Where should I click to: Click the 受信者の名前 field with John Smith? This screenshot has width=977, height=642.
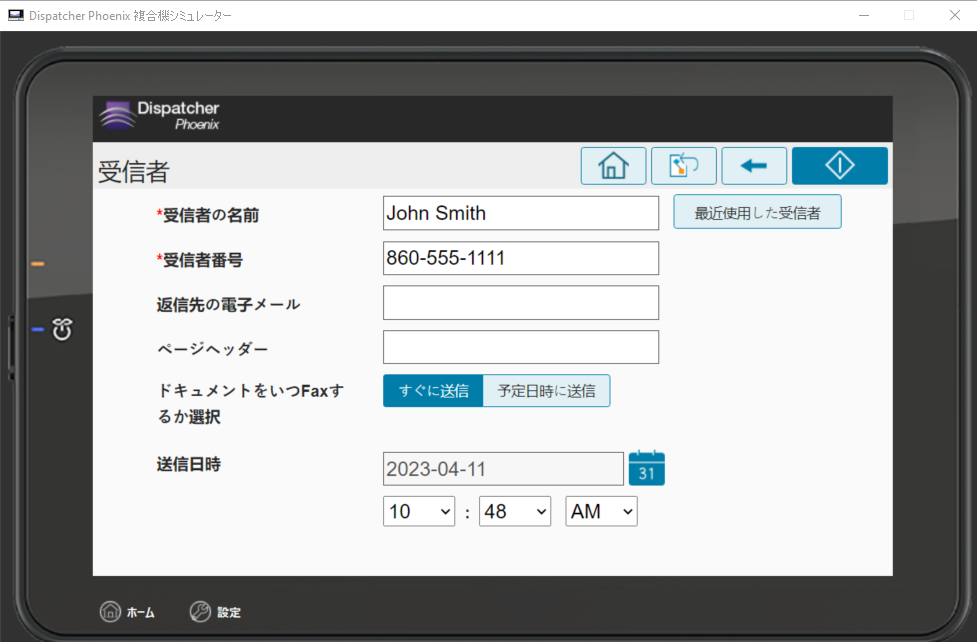coord(521,213)
